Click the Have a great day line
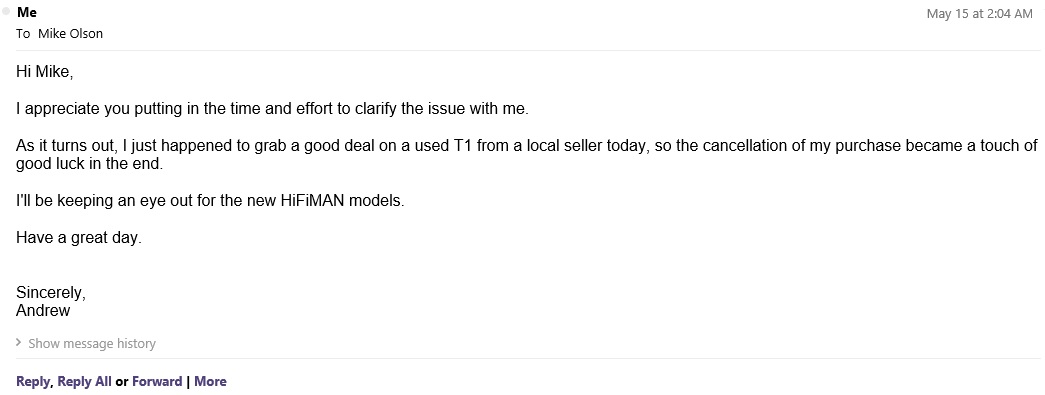Image resolution: width=1045 pixels, height=395 pixels. (x=79, y=238)
